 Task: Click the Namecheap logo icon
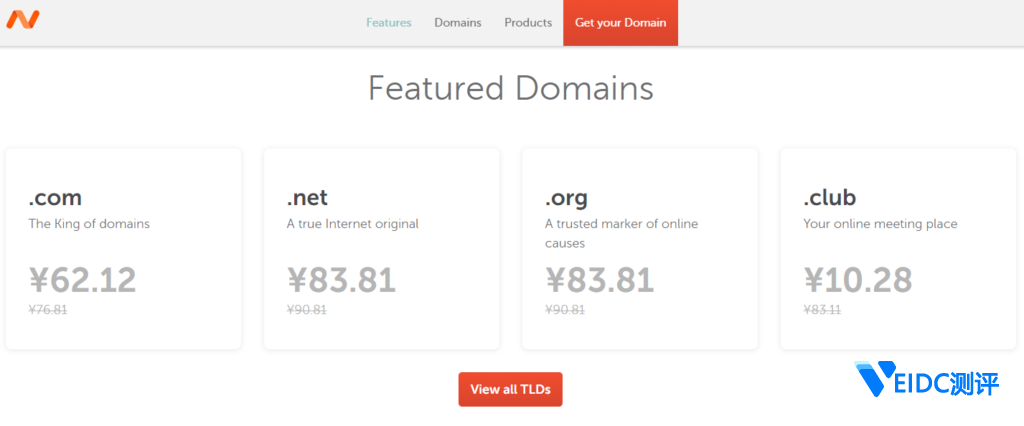point(23,19)
